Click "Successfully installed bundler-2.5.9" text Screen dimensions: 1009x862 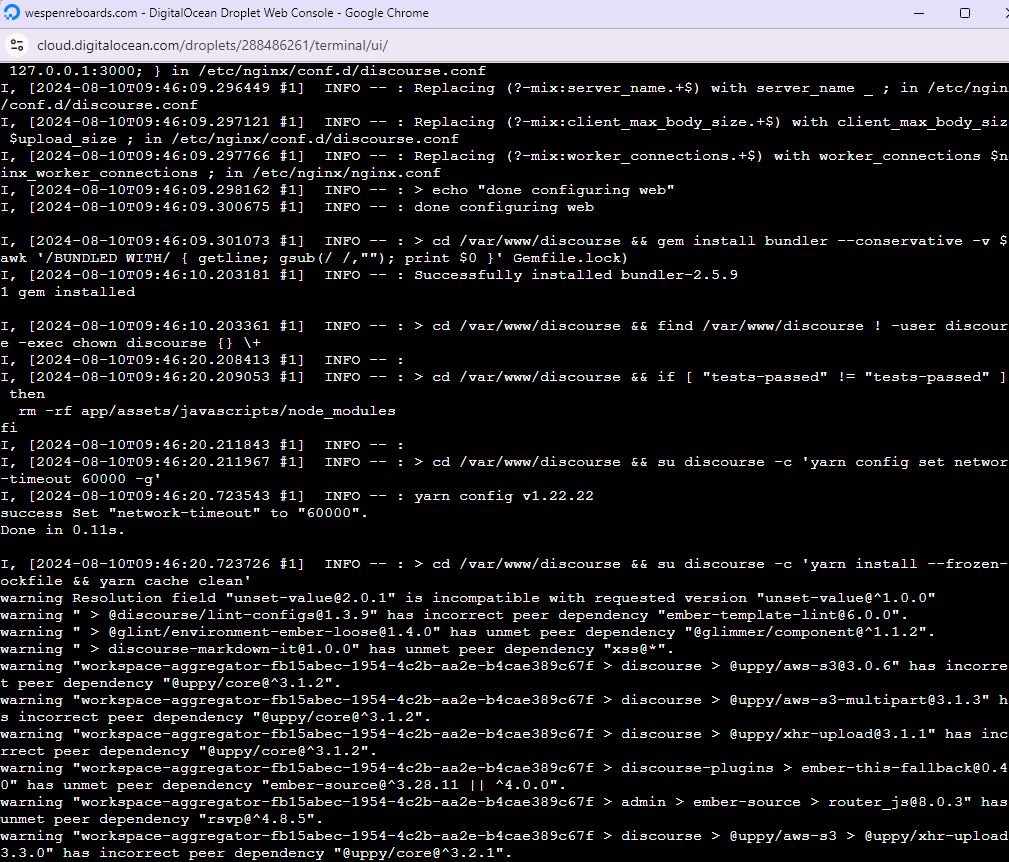click(x=576, y=275)
